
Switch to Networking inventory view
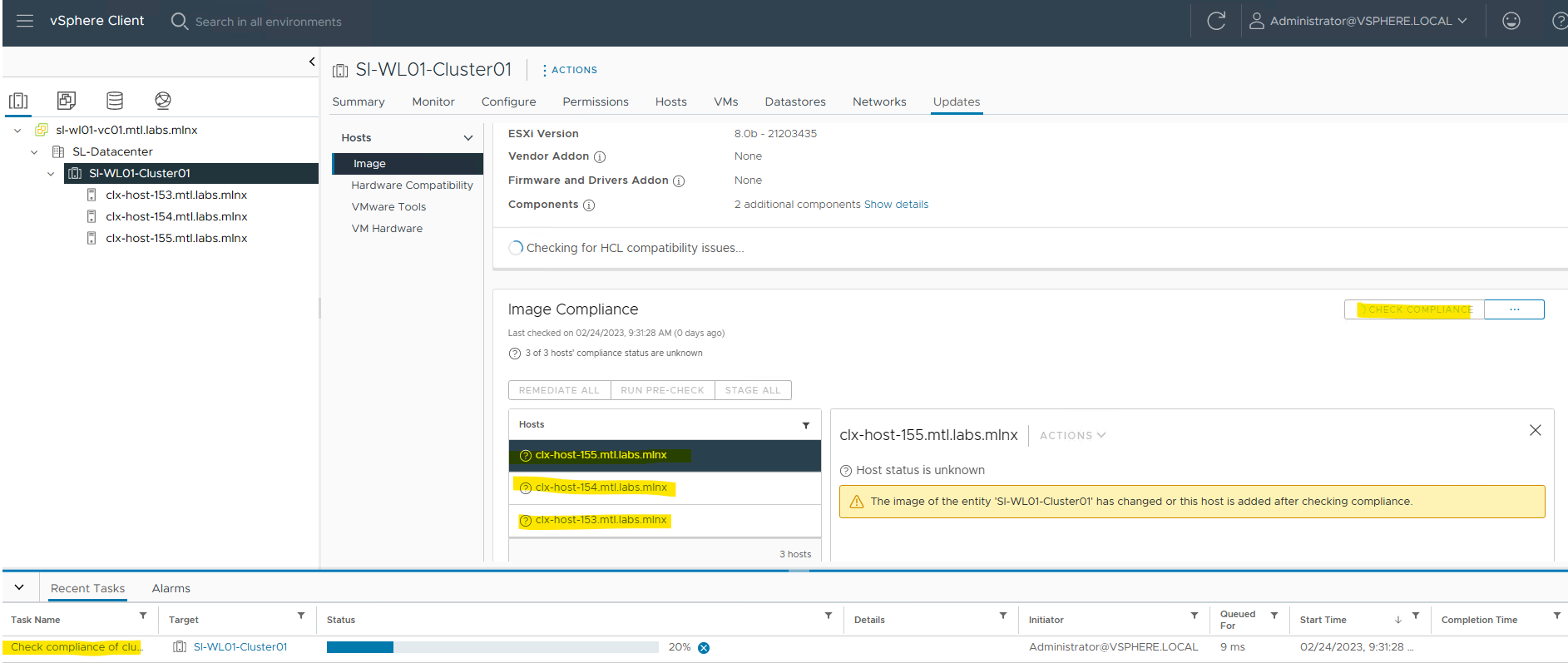[x=163, y=101]
